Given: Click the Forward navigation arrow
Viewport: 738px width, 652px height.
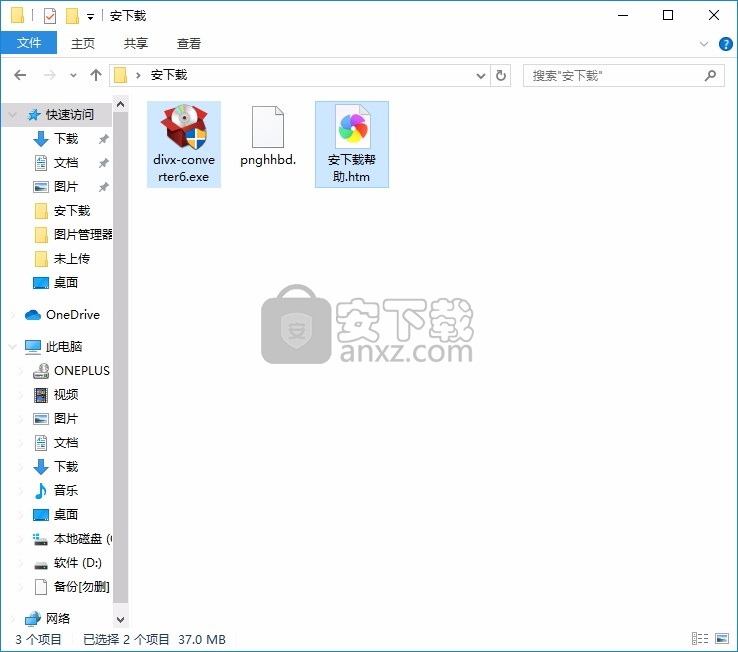Looking at the screenshot, I should [49, 75].
